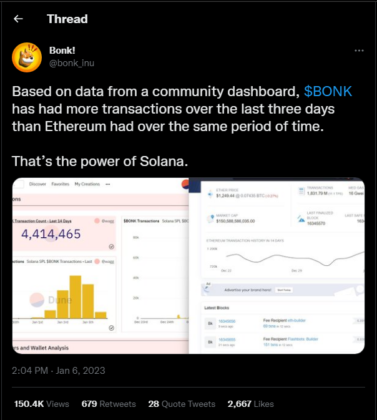Open the Etherscan screenshot image
This screenshot has width=377, height=420.
click(277, 266)
